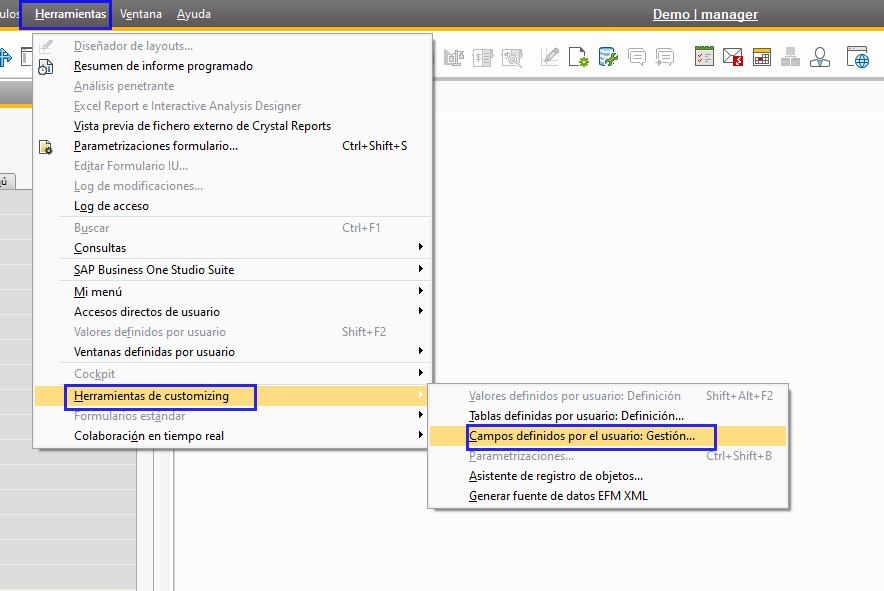Choose Tablas definidas por usuario: Definición
Viewport: 884px width, 591px height.
click(576, 416)
